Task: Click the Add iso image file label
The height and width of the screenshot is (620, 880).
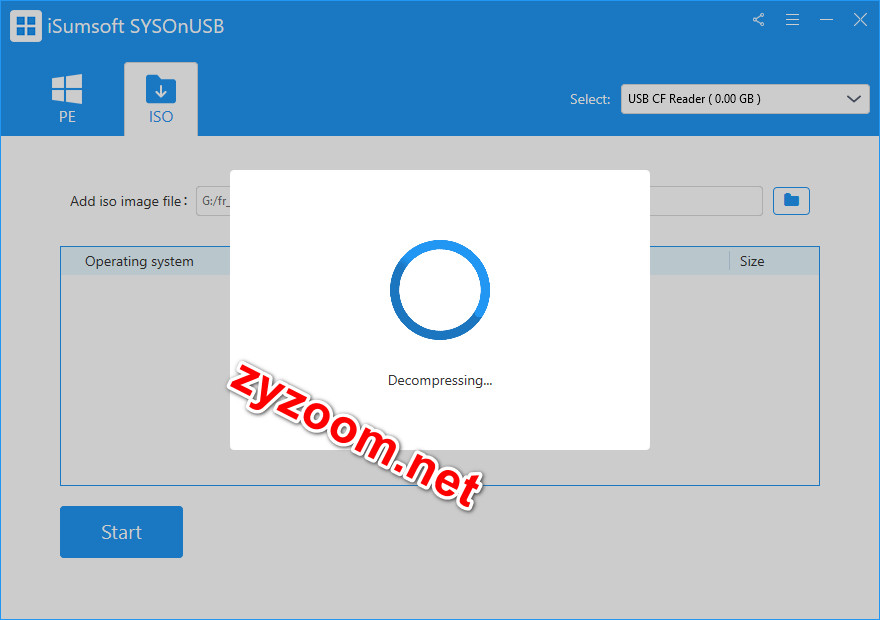Action: pyautogui.click(x=129, y=201)
